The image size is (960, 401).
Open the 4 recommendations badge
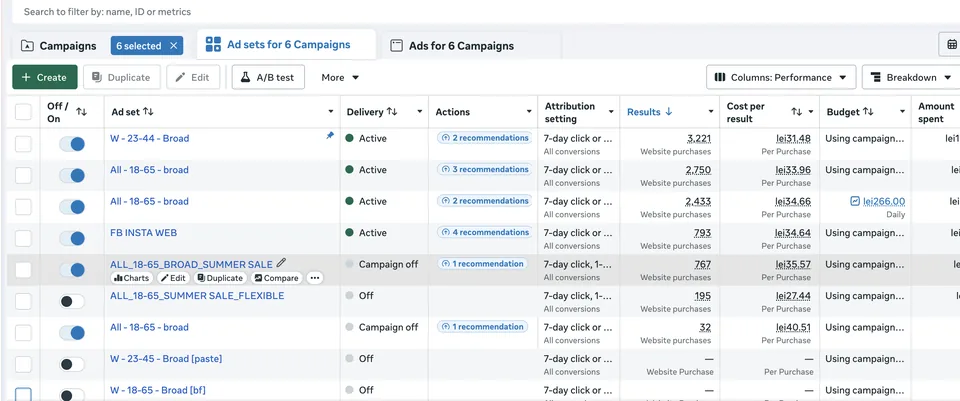(x=484, y=232)
